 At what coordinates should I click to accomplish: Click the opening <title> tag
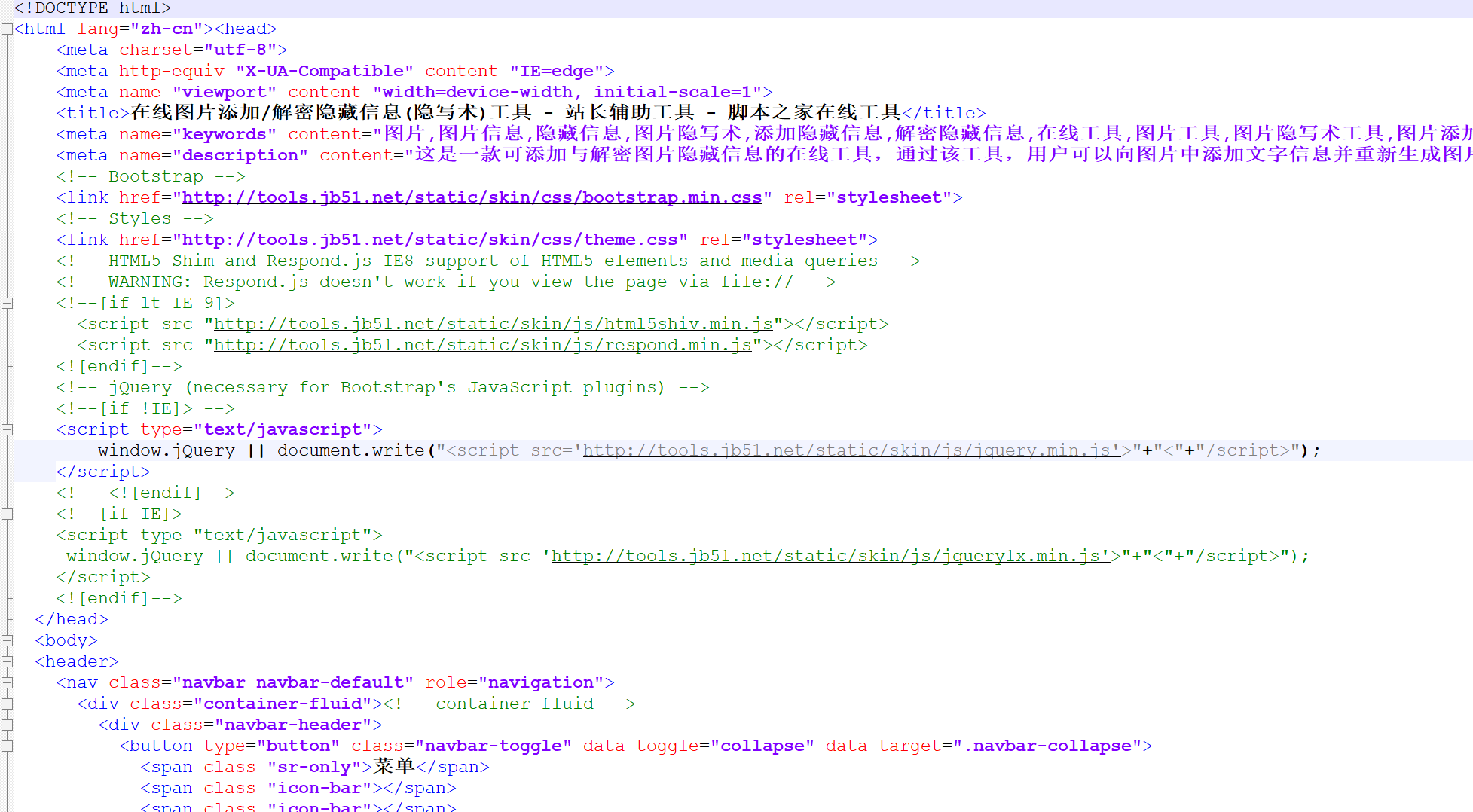pos(93,113)
